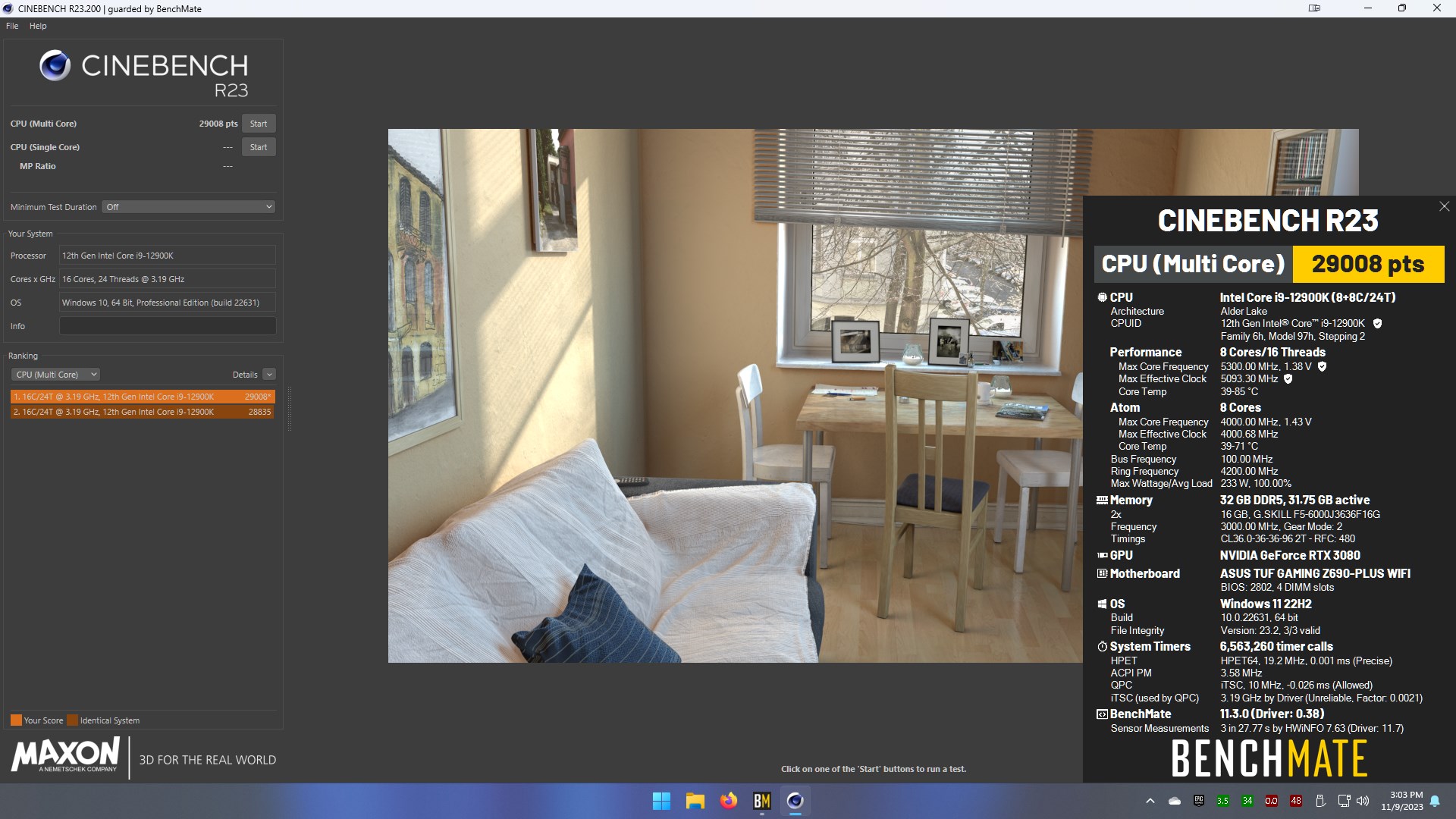Click the volume speaker tray icon
The width and height of the screenshot is (1456, 819).
click(1363, 801)
